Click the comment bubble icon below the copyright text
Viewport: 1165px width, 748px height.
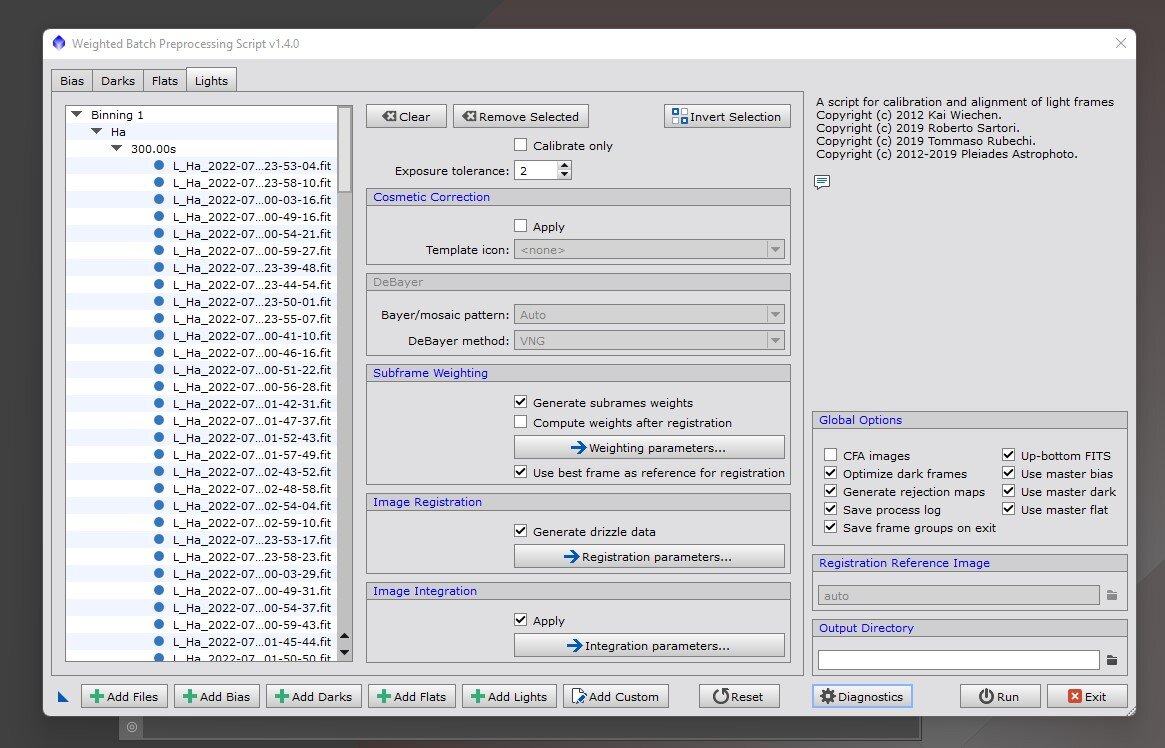[822, 182]
